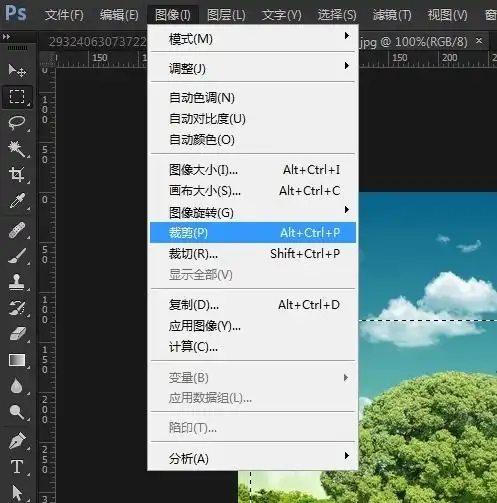Expand the 调整(J) submenu
Image resolution: width=497 pixels, height=503 pixels.
click(253, 68)
